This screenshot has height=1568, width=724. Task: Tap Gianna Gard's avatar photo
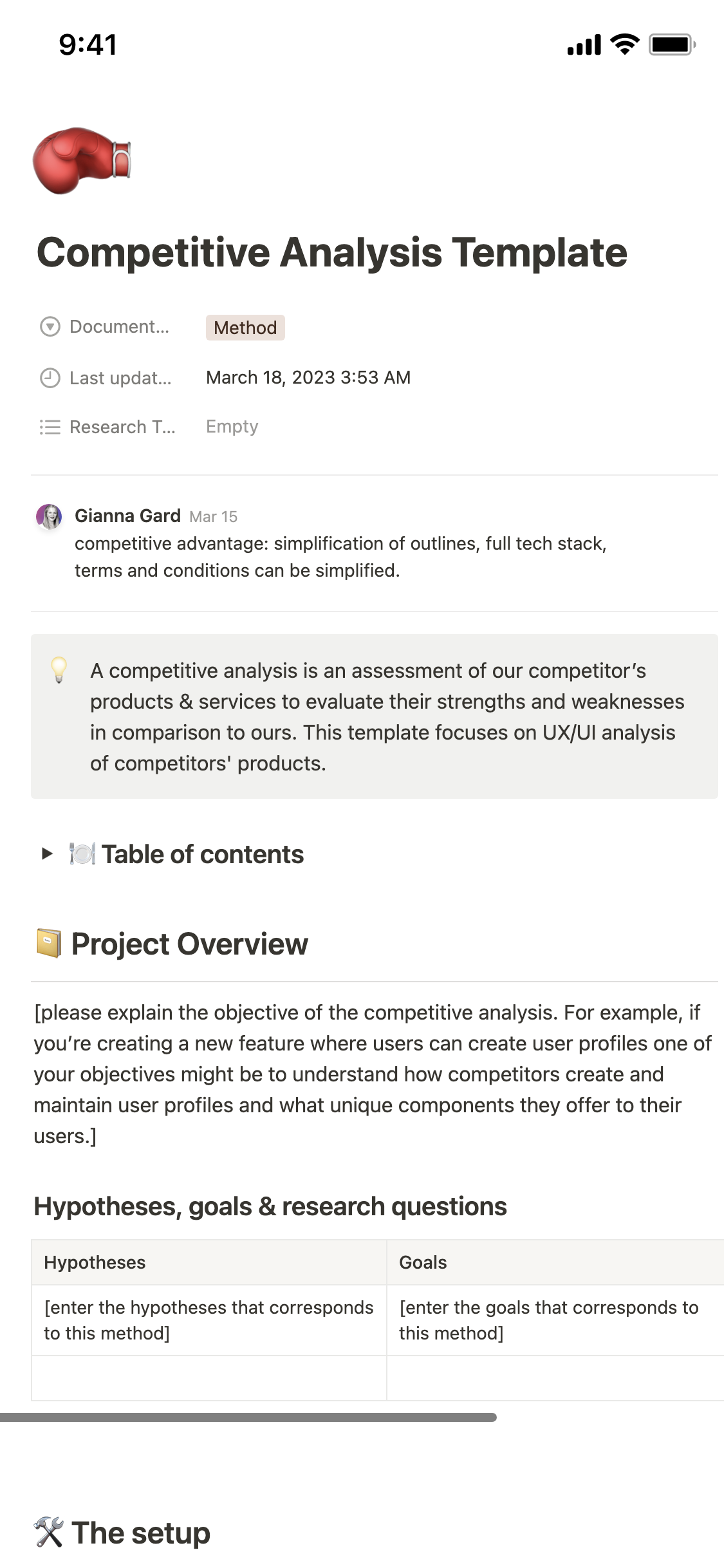[49, 516]
